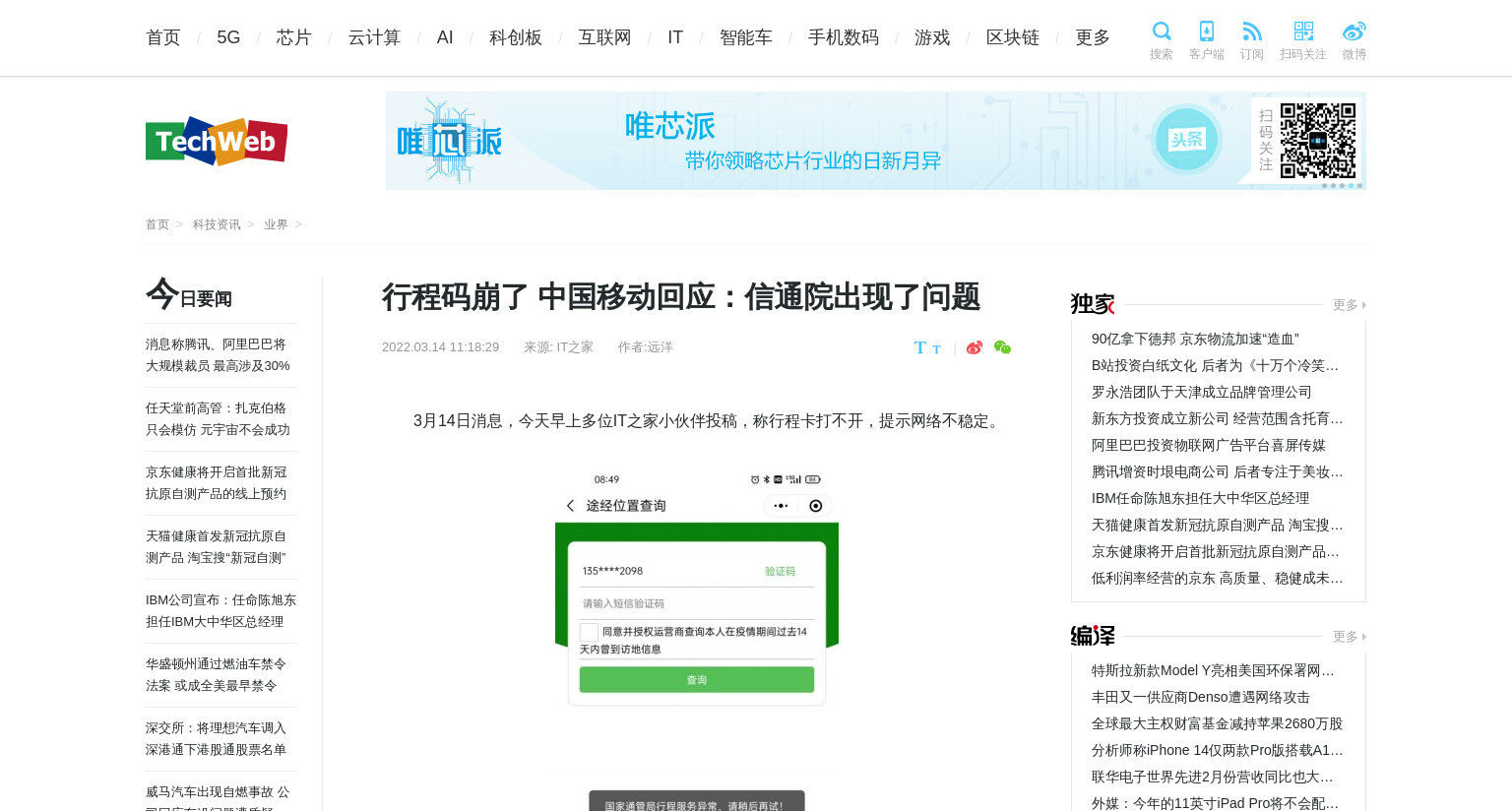Expand 更多 in the 独家 section
This screenshot has height=811, width=1512.
tap(1349, 305)
